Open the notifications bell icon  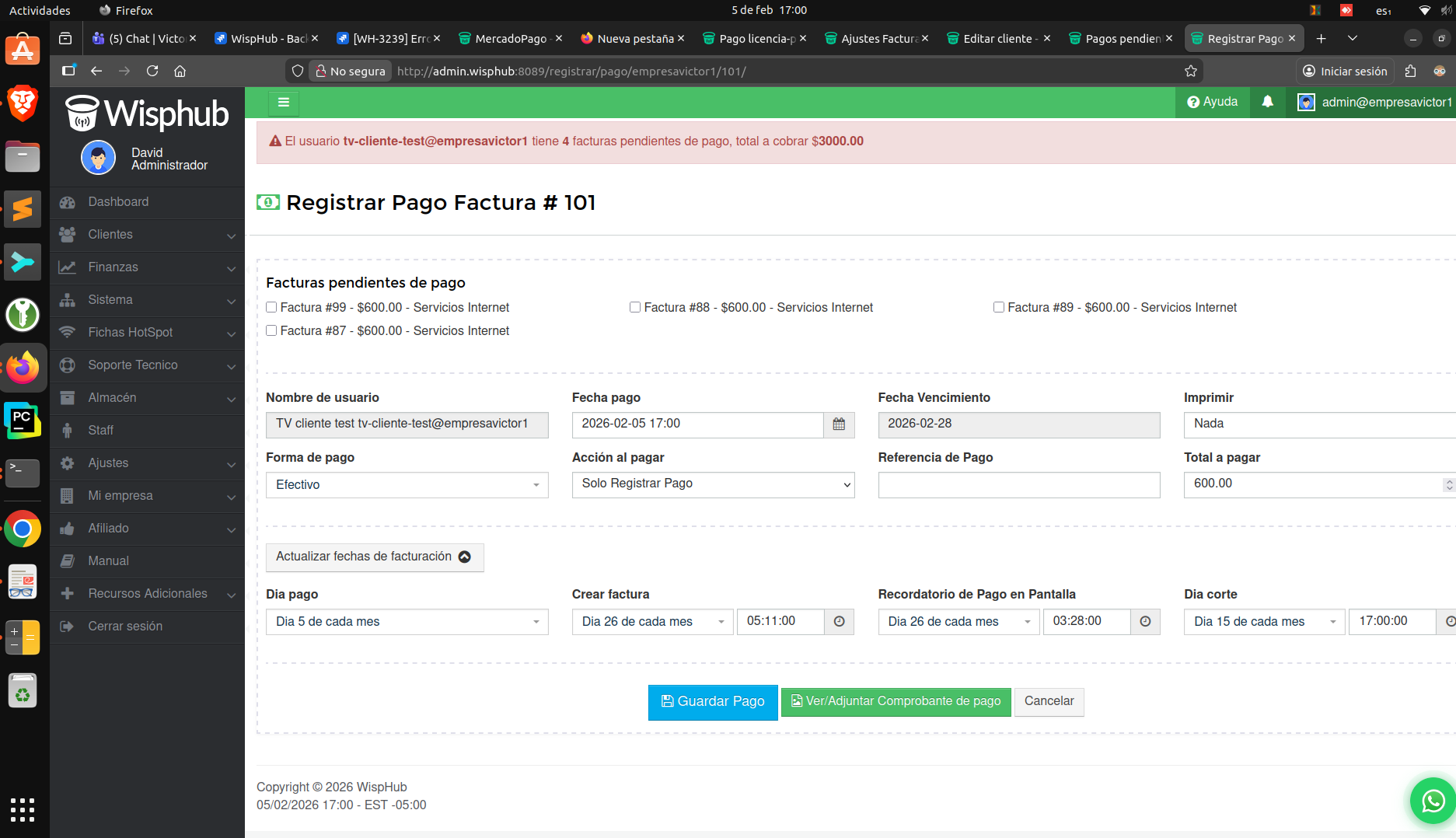point(1267,102)
